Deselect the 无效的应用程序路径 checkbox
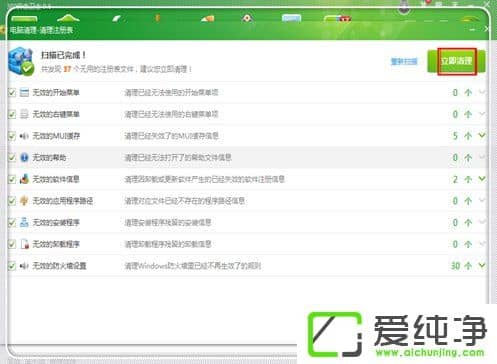 (x=12, y=201)
